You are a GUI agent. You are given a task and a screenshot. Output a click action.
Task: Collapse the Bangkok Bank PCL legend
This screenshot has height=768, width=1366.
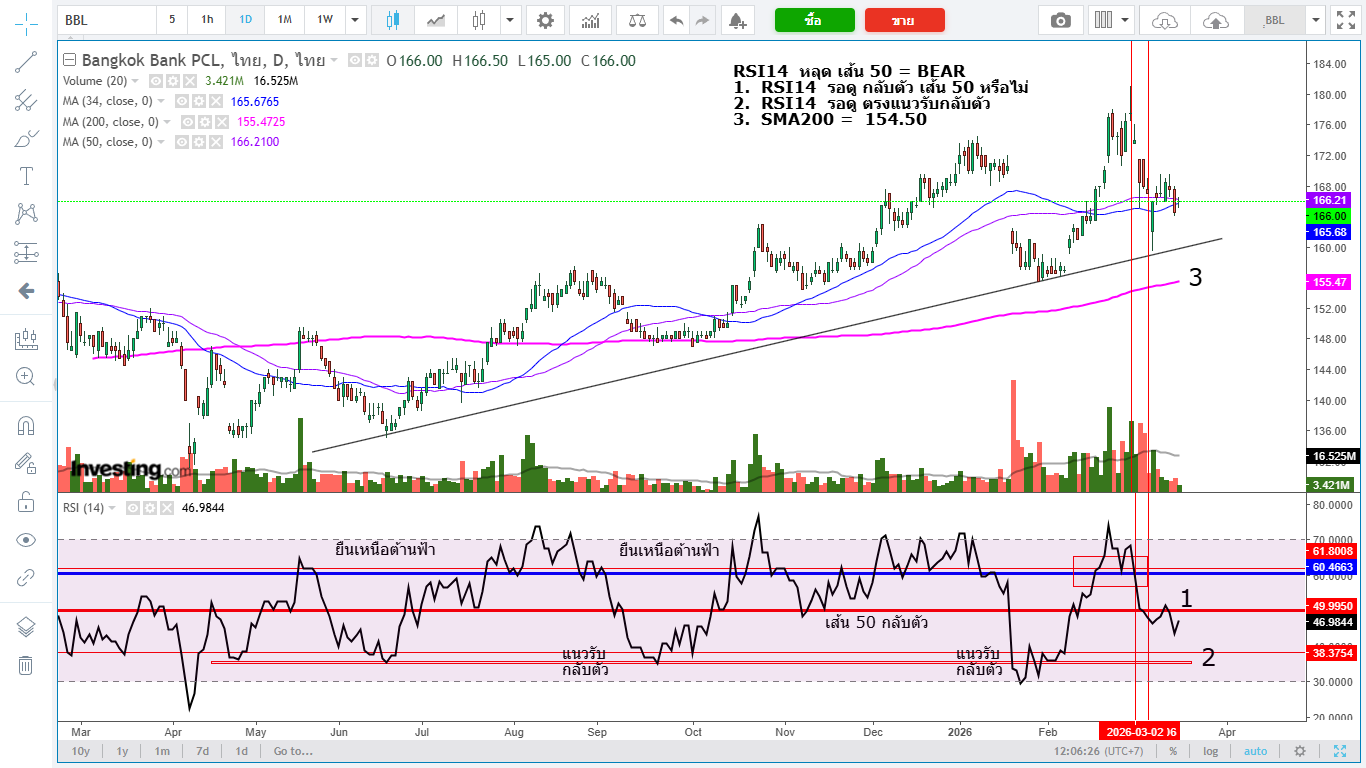click(69, 60)
